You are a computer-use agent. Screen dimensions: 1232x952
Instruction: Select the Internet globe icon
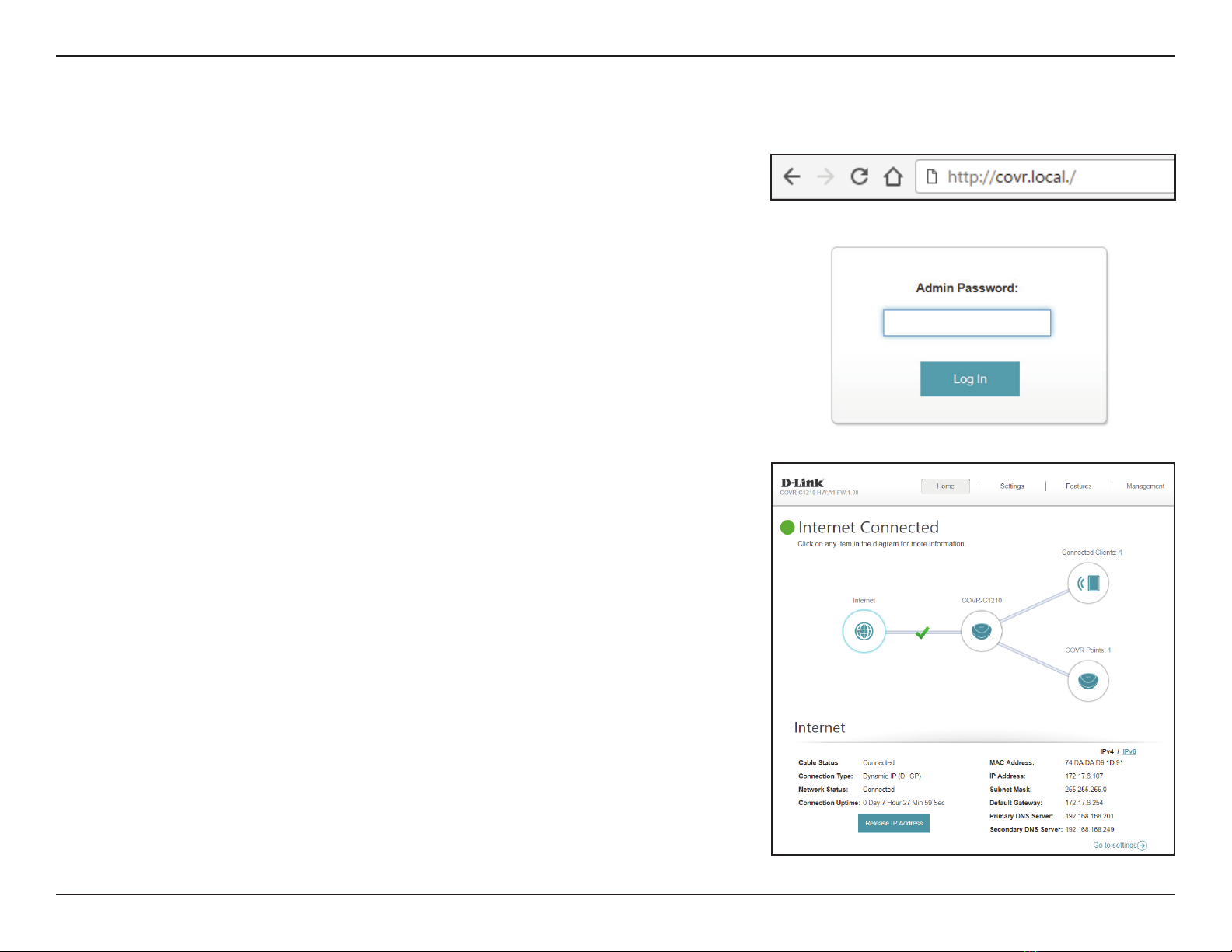[864, 631]
